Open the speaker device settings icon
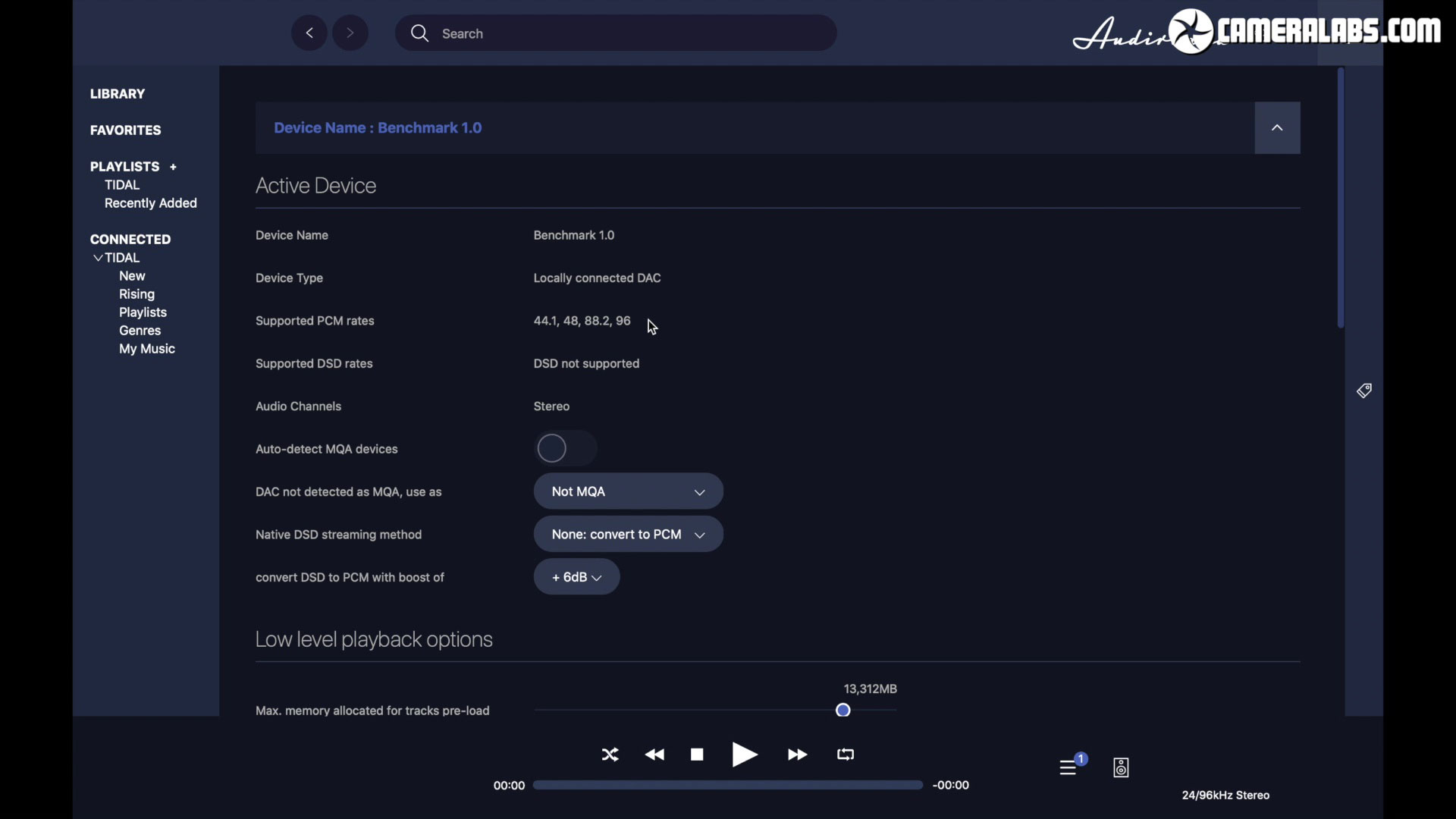 point(1121,767)
